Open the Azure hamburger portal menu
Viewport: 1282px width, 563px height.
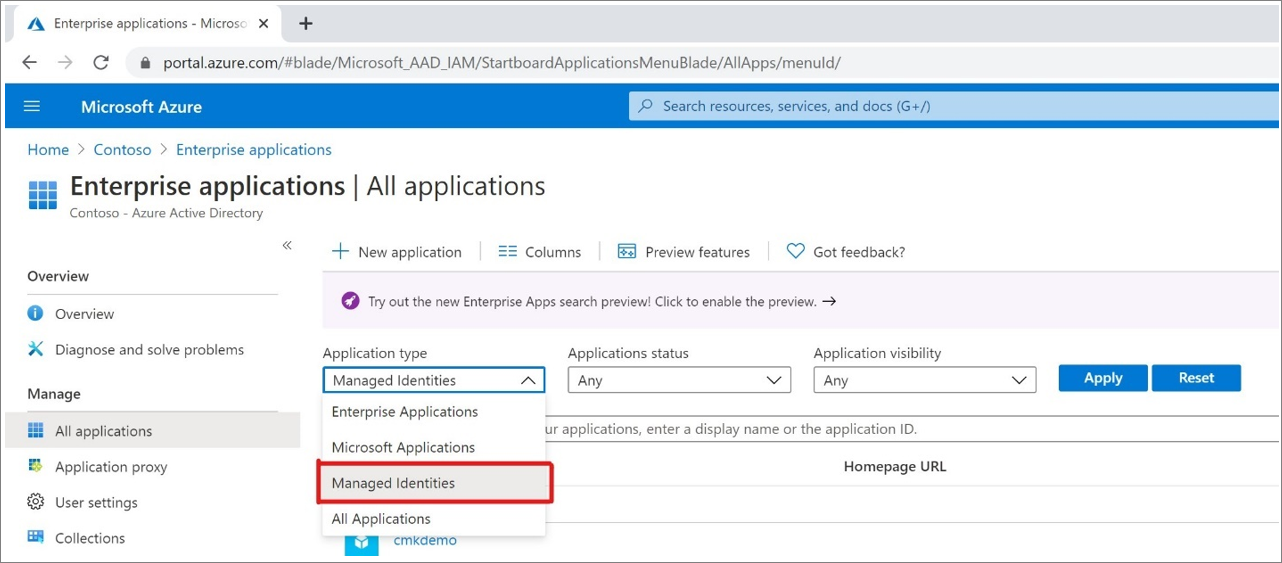(32, 106)
